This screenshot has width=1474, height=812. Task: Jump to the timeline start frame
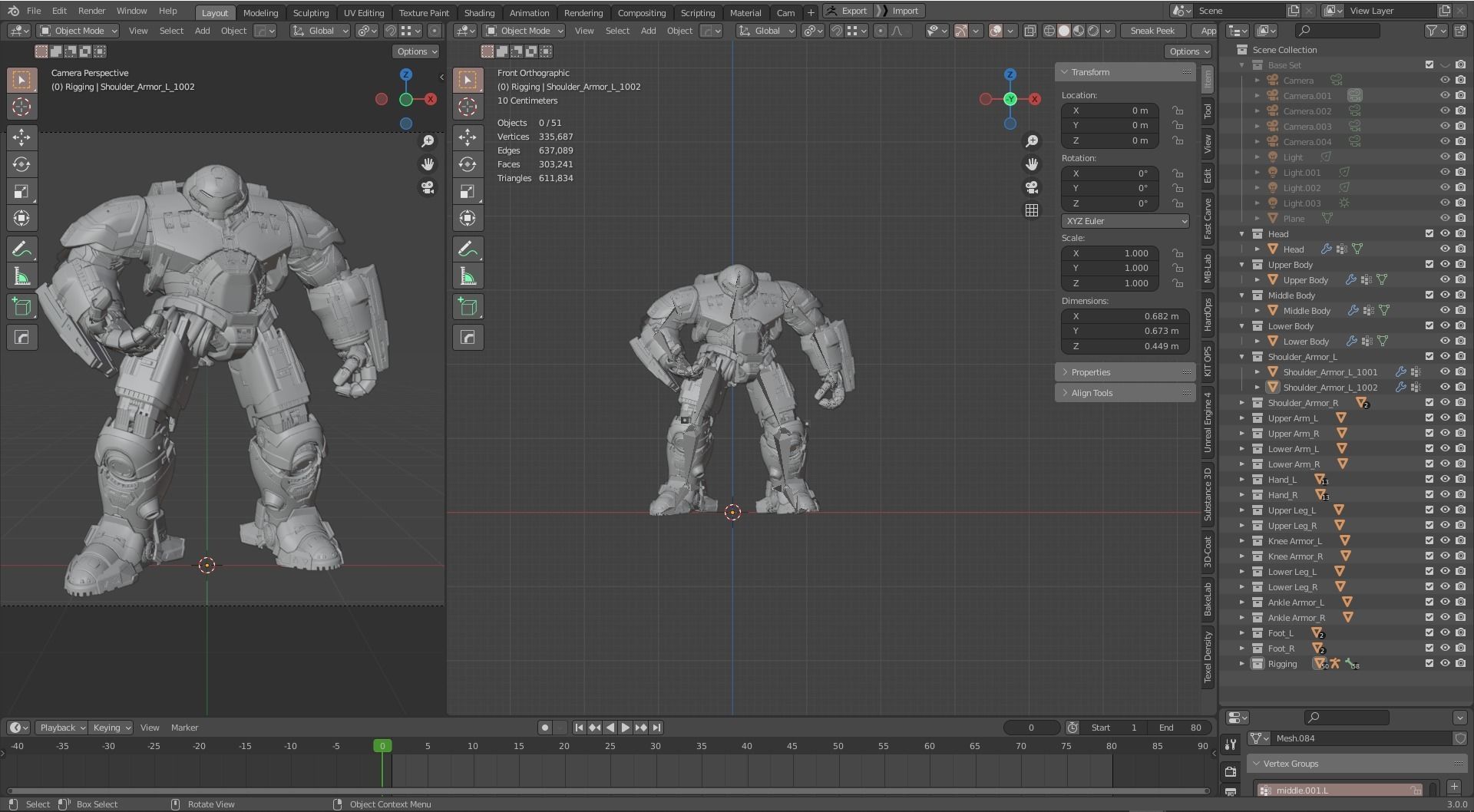[579, 728]
